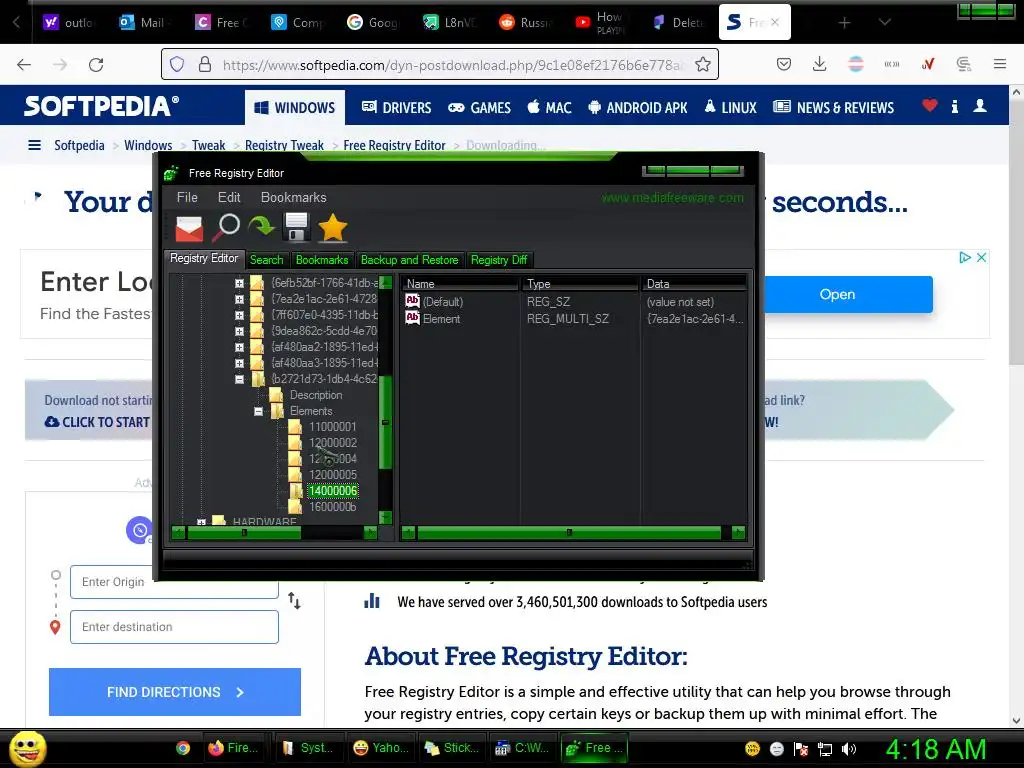The width and height of the screenshot is (1024, 768).
Task: Click the Element value Ab icon
Action: click(412, 318)
